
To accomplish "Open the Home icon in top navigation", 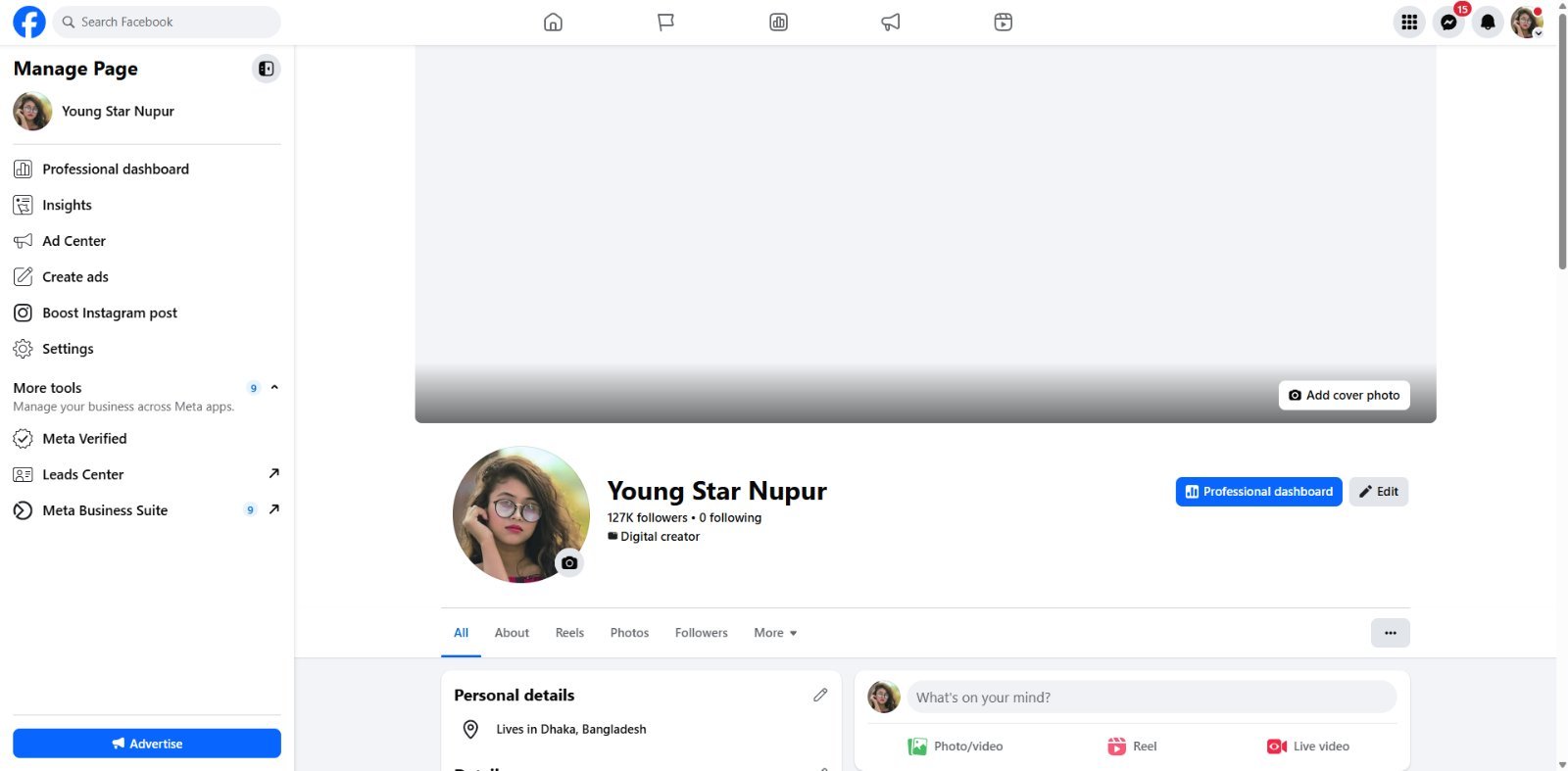I will 553,22.
